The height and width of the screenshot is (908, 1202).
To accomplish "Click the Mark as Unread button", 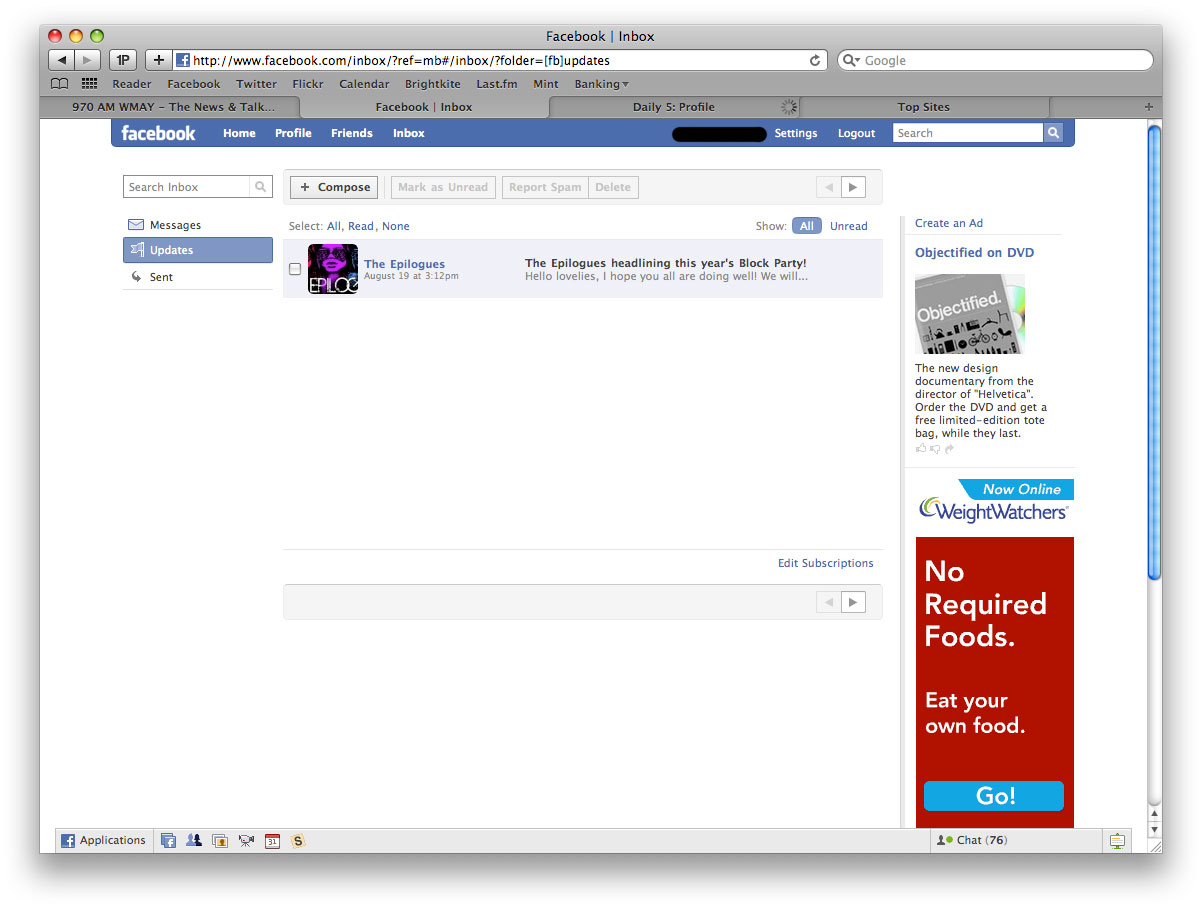I will (x=443, y=187).
